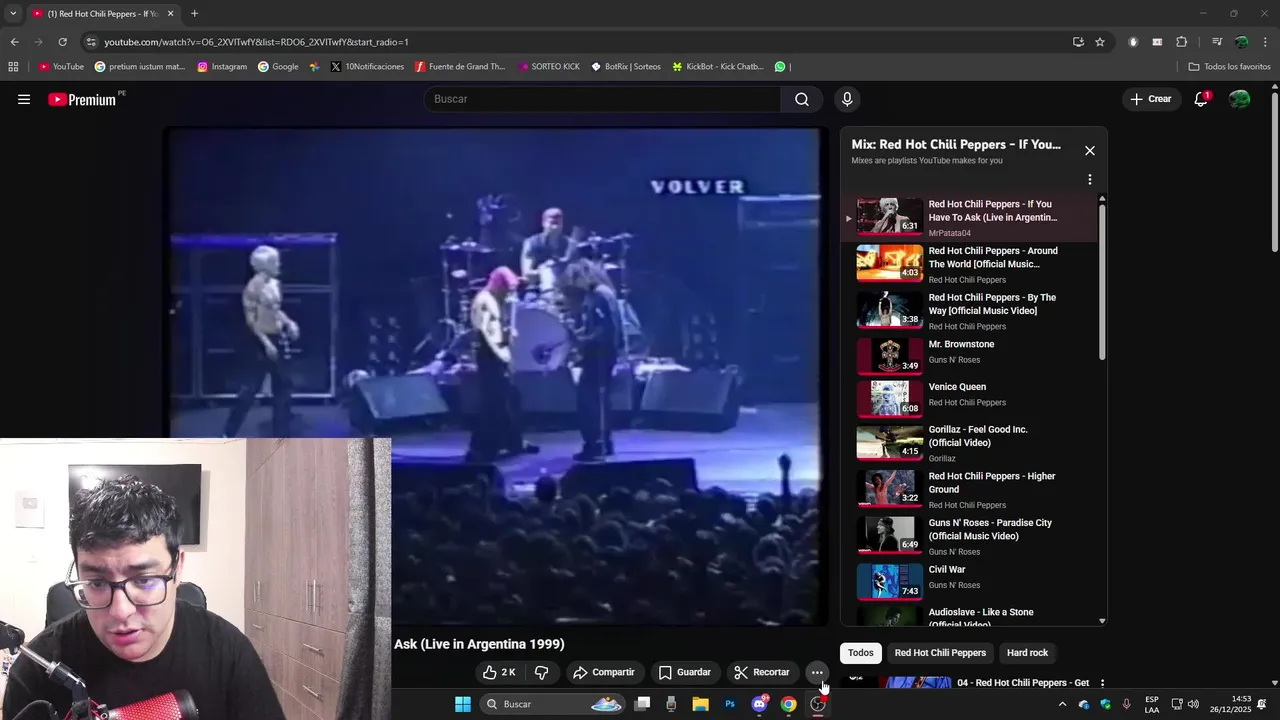Open the Chrome extensions puzzle icon
1280x720 pixels.
pyautogui.click(x=1181, y=42)
